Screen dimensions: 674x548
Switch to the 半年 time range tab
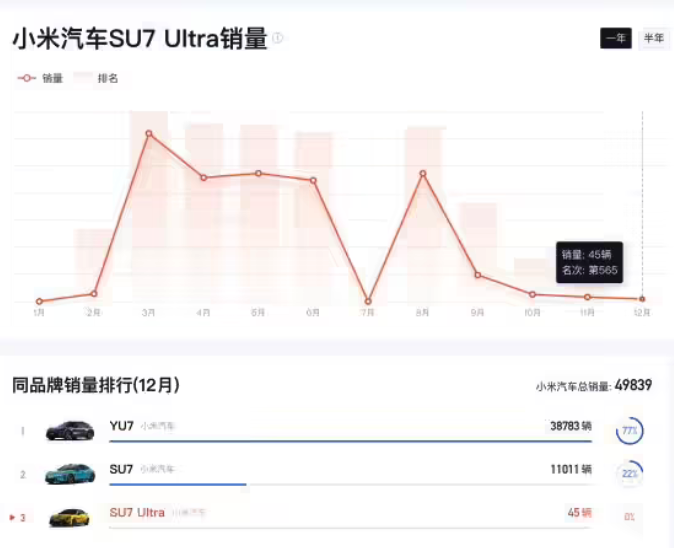[653, 38]
